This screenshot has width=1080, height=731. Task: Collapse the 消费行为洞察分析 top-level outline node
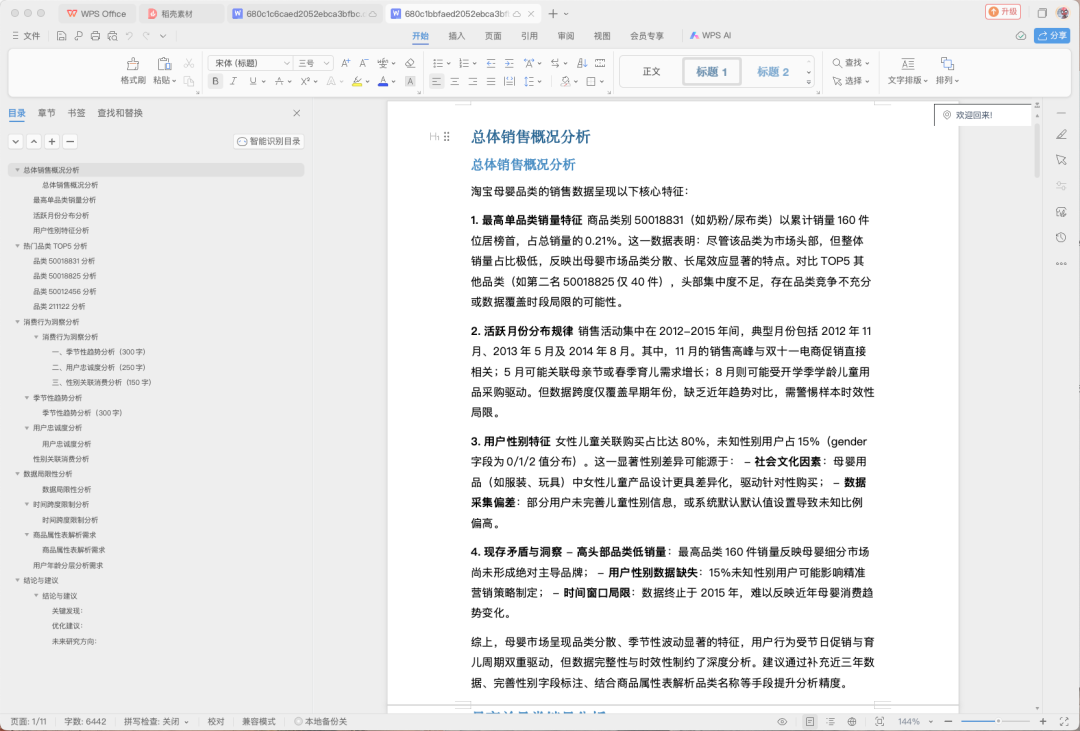(17, 322)
